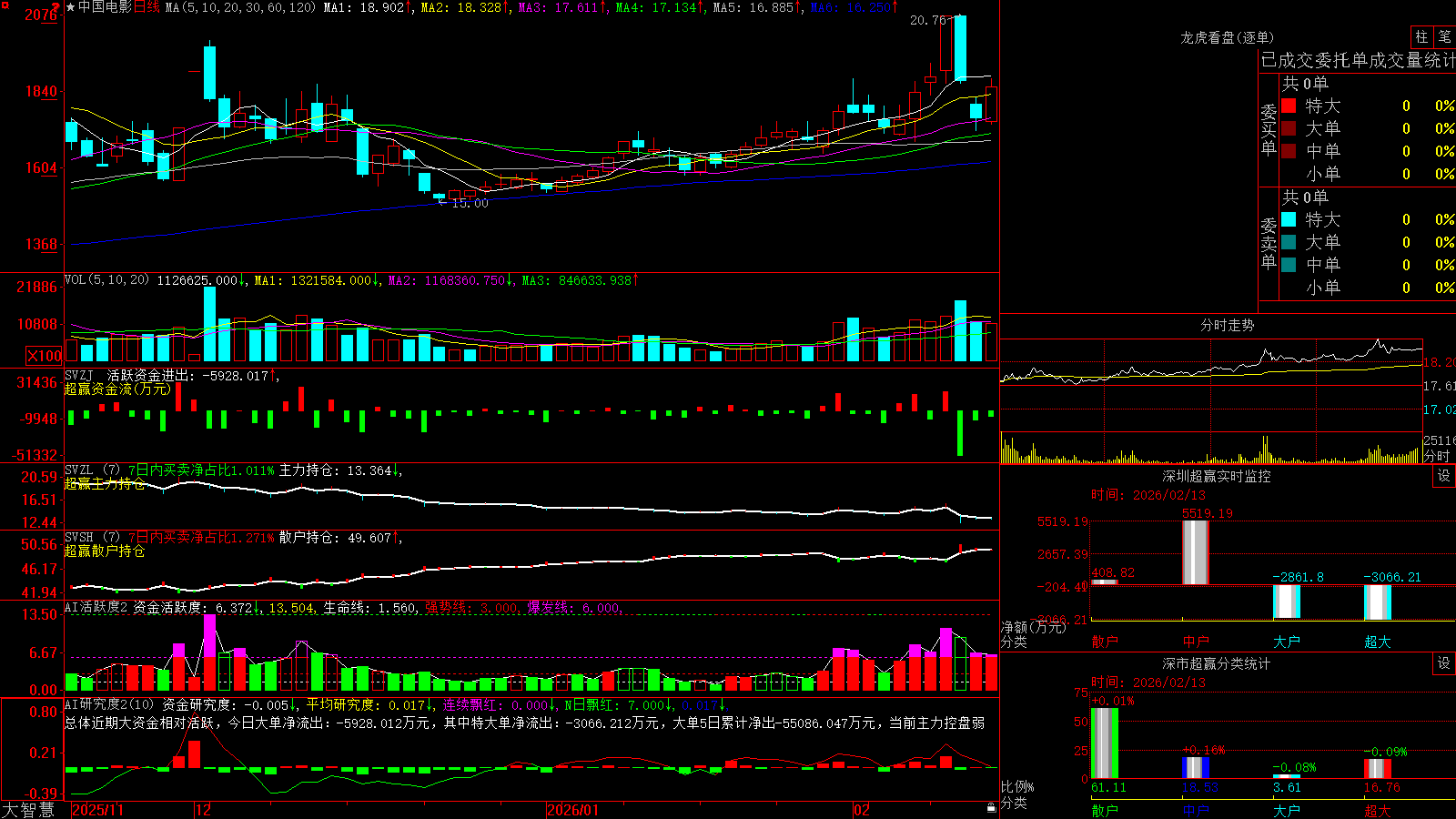Image resolution: width=1456 pixels, height=819 pixels.
Task: Click the SVZL (7) indicator name
Action: (92, 470)
